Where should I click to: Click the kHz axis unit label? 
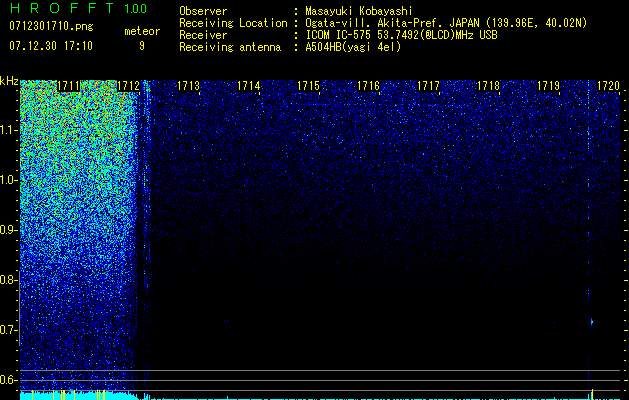(x=9, y=81)
